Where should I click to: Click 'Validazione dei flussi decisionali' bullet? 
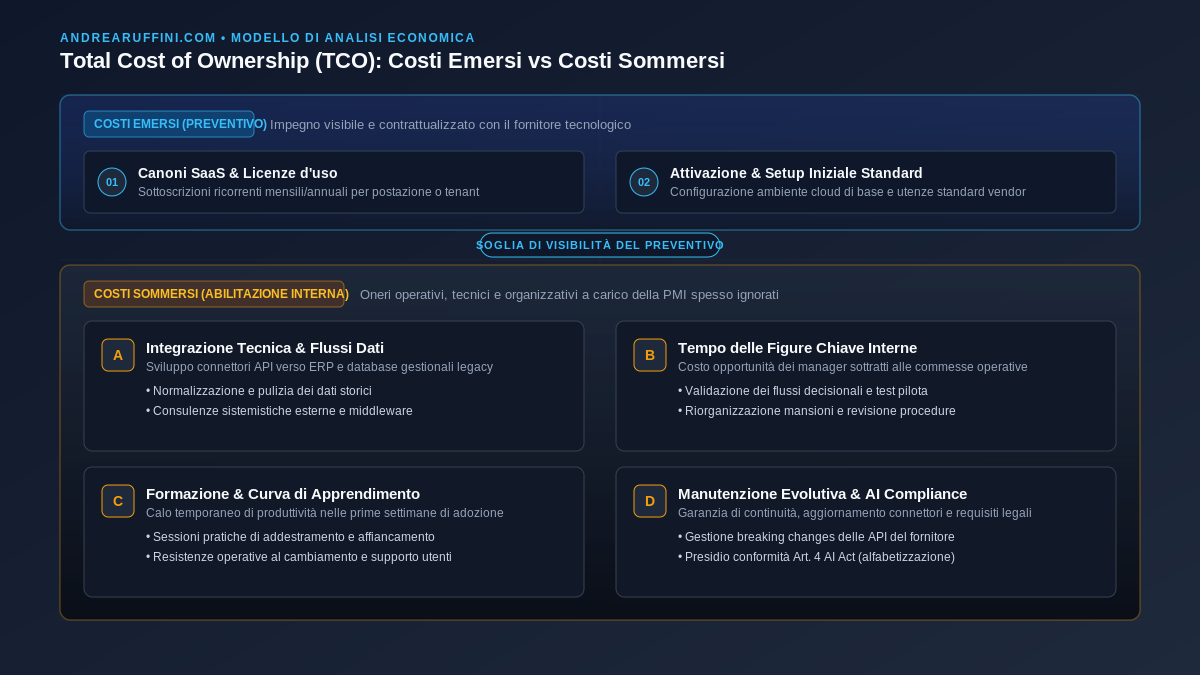(x=803, y=391)
